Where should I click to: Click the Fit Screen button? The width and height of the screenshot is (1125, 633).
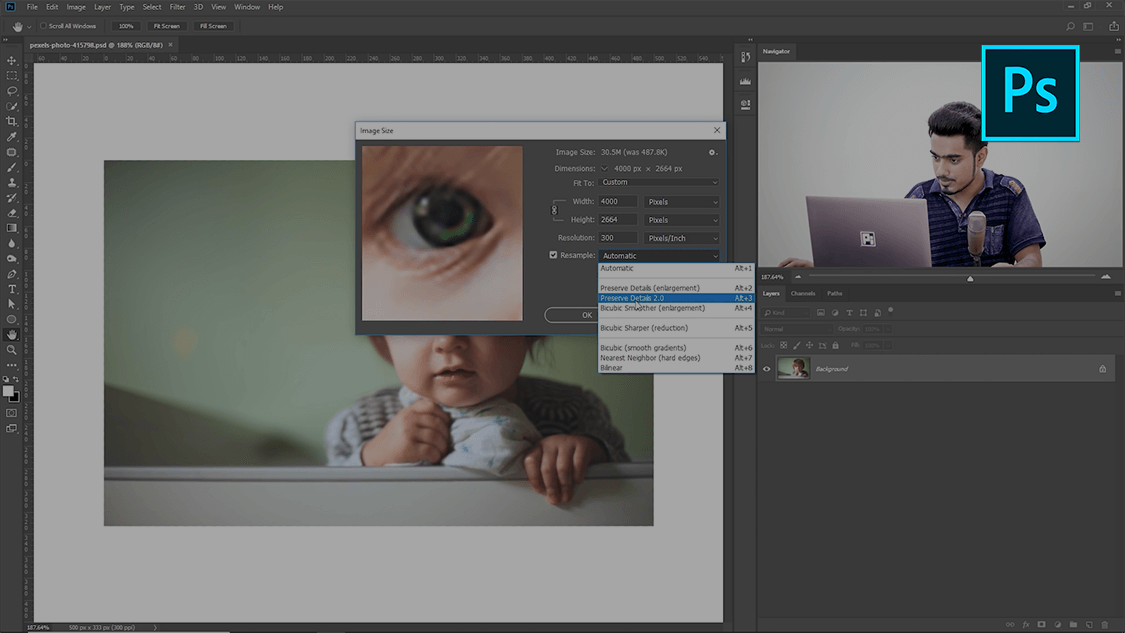(167, 26)
